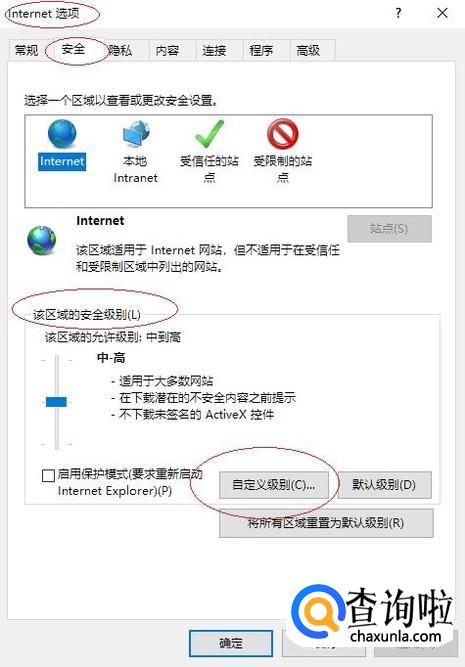Click the help question mark icon
Screen dimensions: 465x667
398,13
